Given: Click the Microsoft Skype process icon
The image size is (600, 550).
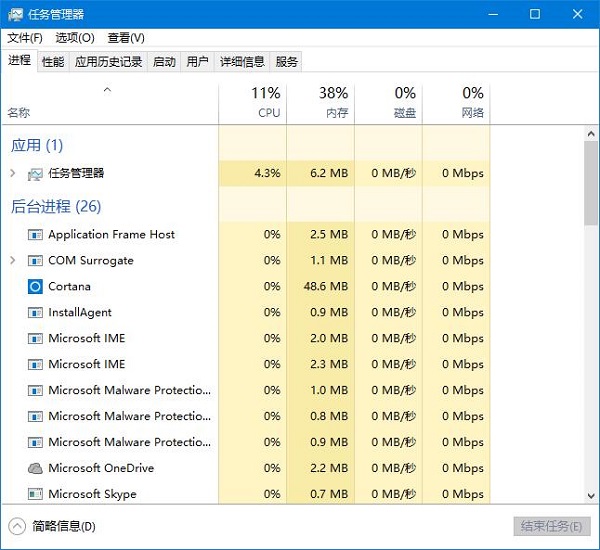Looking at the screenshot, I should click(x=35, y=494).
